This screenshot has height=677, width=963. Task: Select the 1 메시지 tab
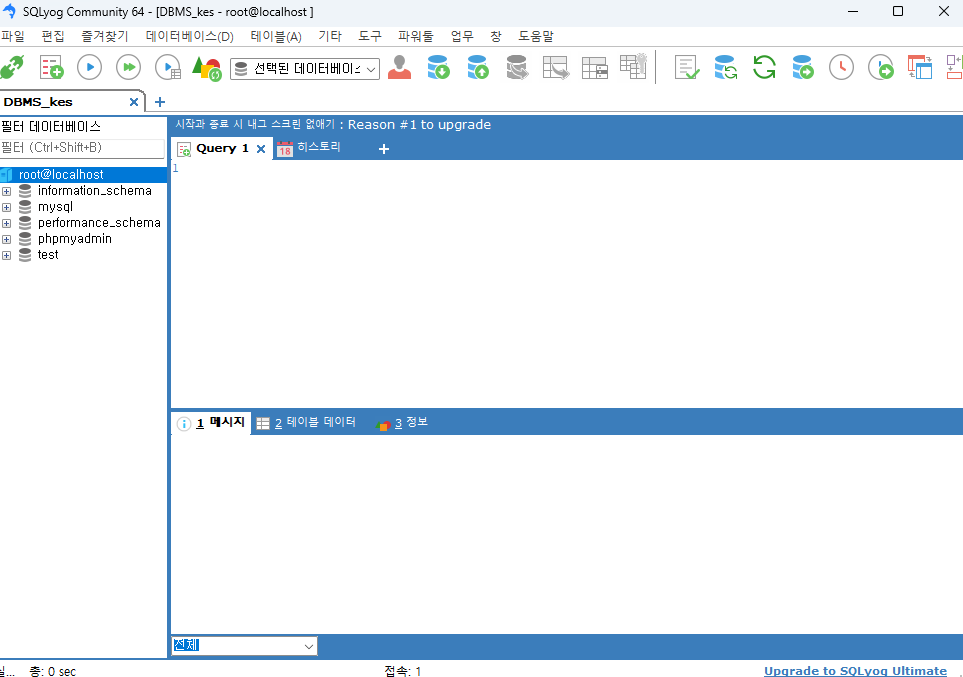click(211, 423)
